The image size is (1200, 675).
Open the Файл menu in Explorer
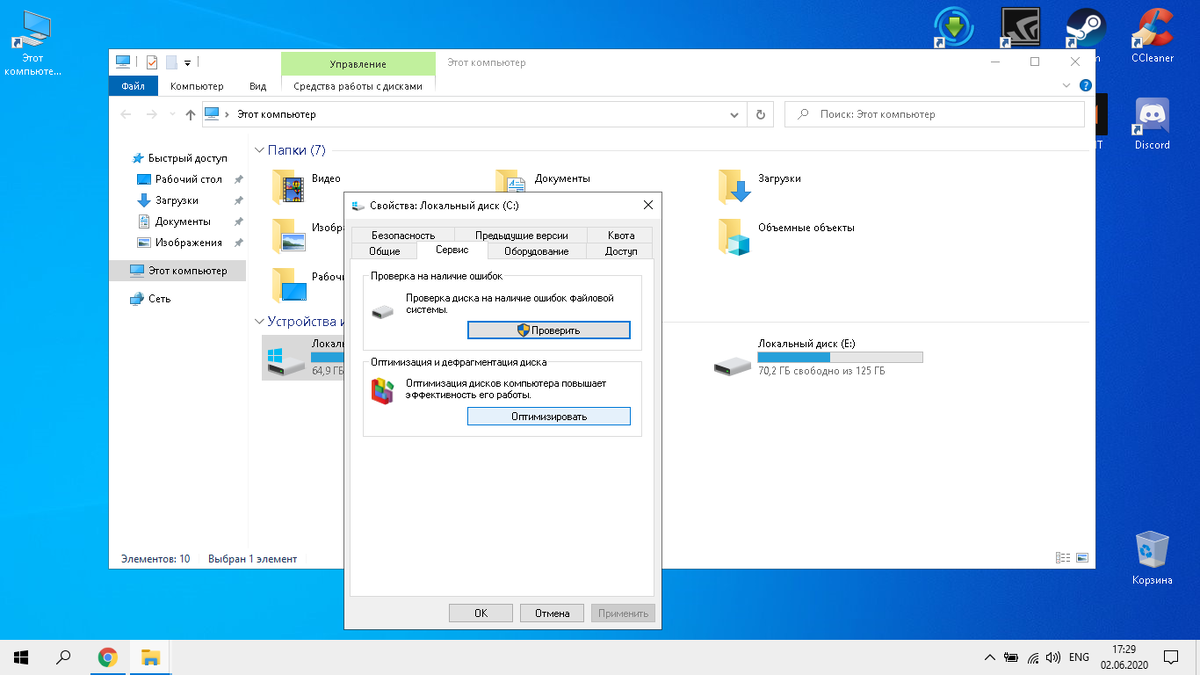(x=133, y=86)
